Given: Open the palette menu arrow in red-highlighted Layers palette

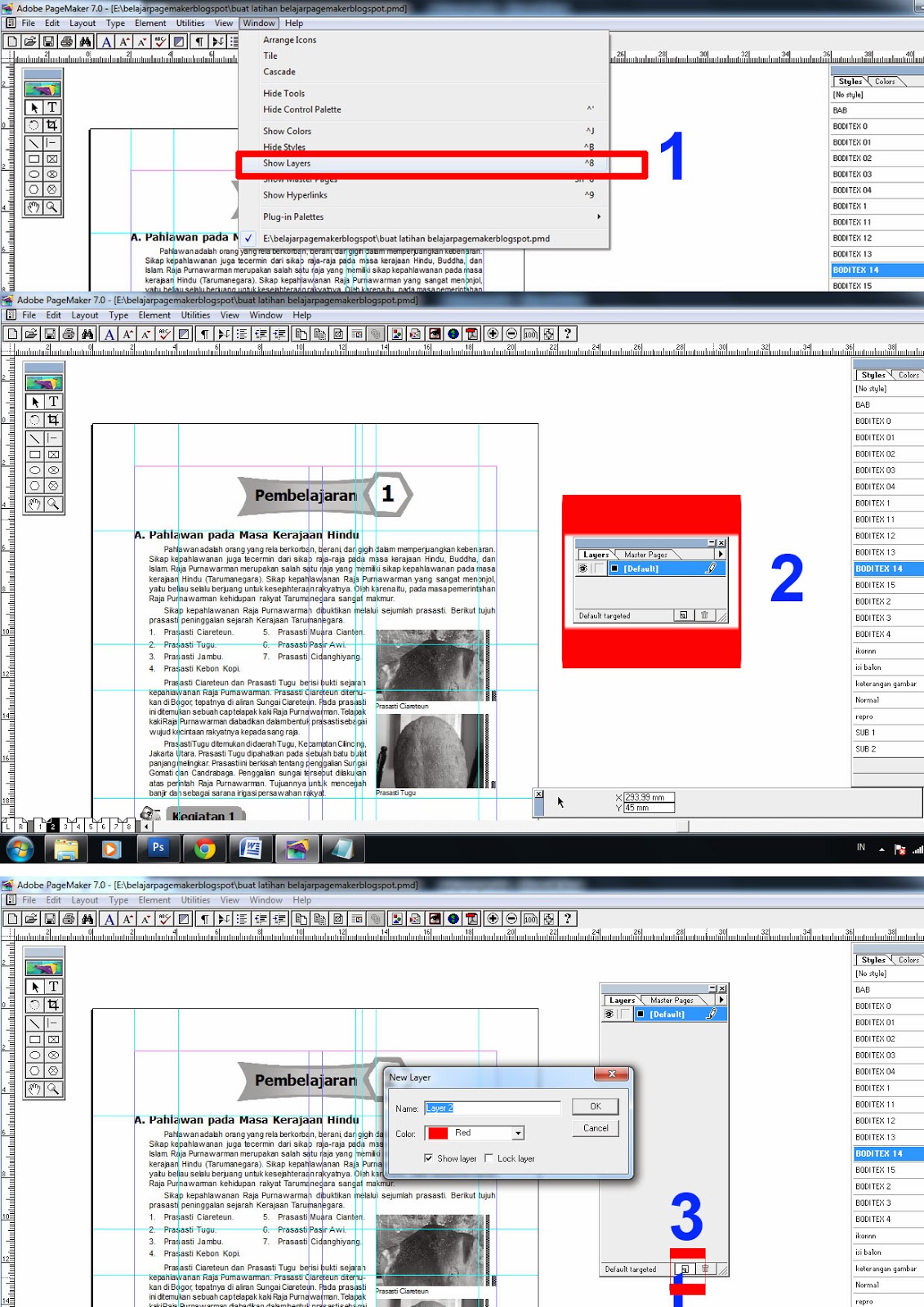Looking at the screenshot, I should [x=721, y=555].
